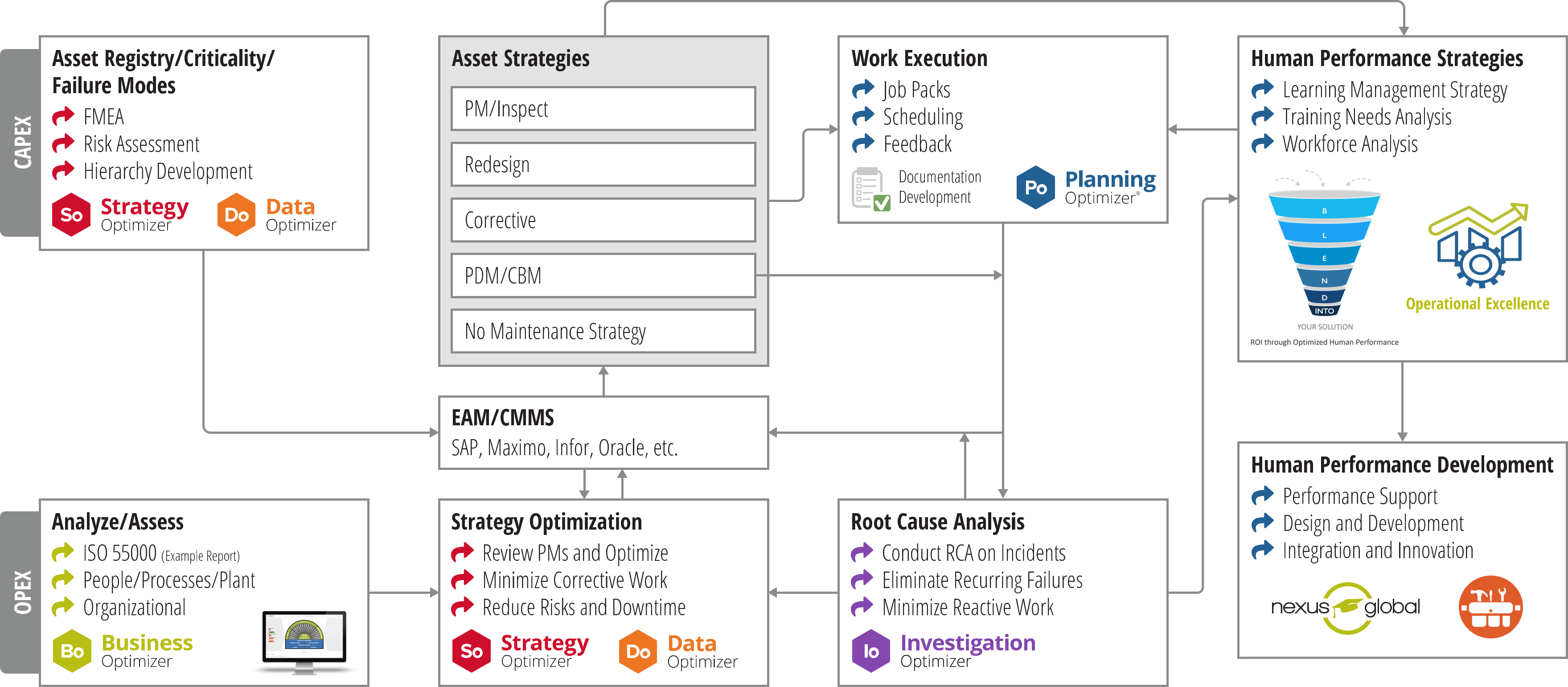1568x687 pixels.
Task: Click the Learning Management Strategy item
Action: pyautogui.click(x=1395, y=90)
